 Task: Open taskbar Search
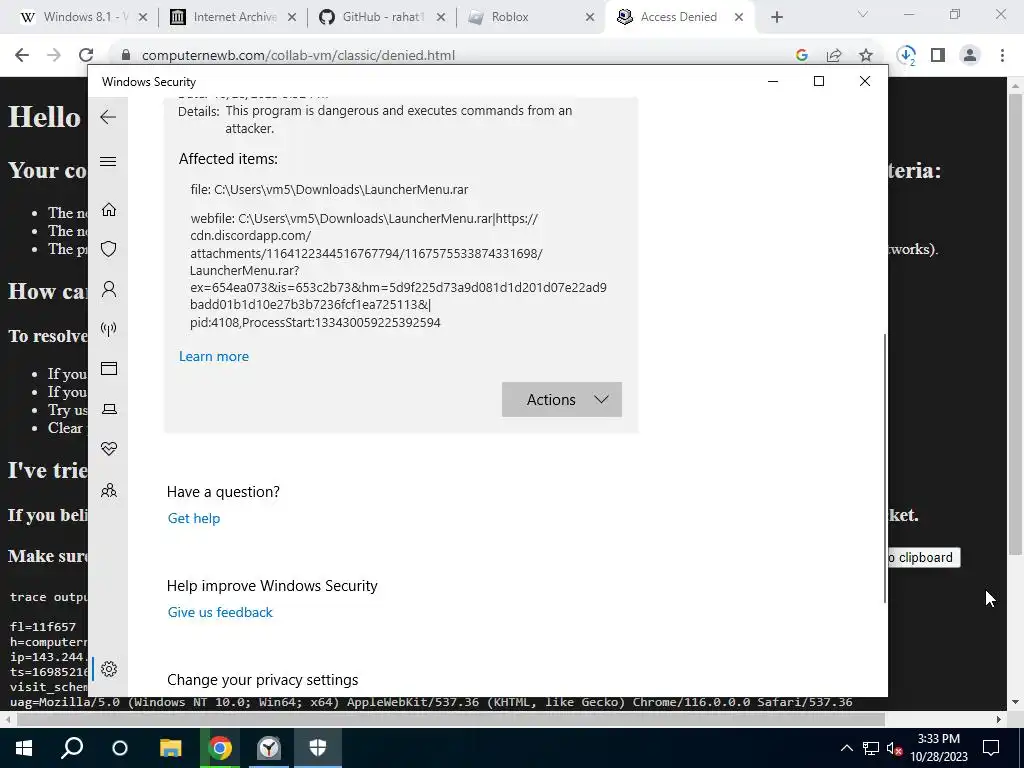coord(72,748)
